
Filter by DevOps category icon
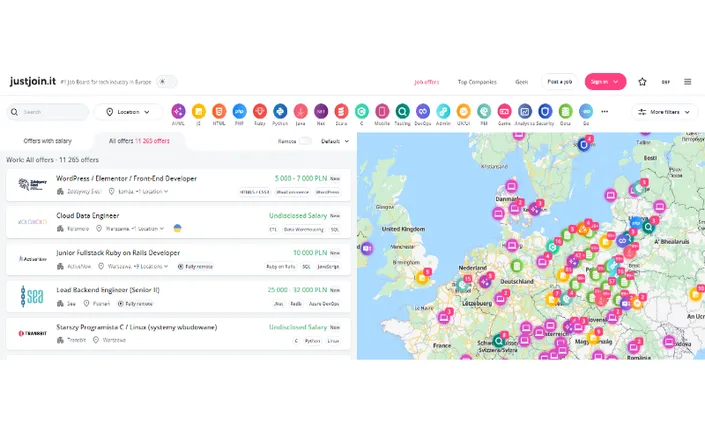coord(423,111)
